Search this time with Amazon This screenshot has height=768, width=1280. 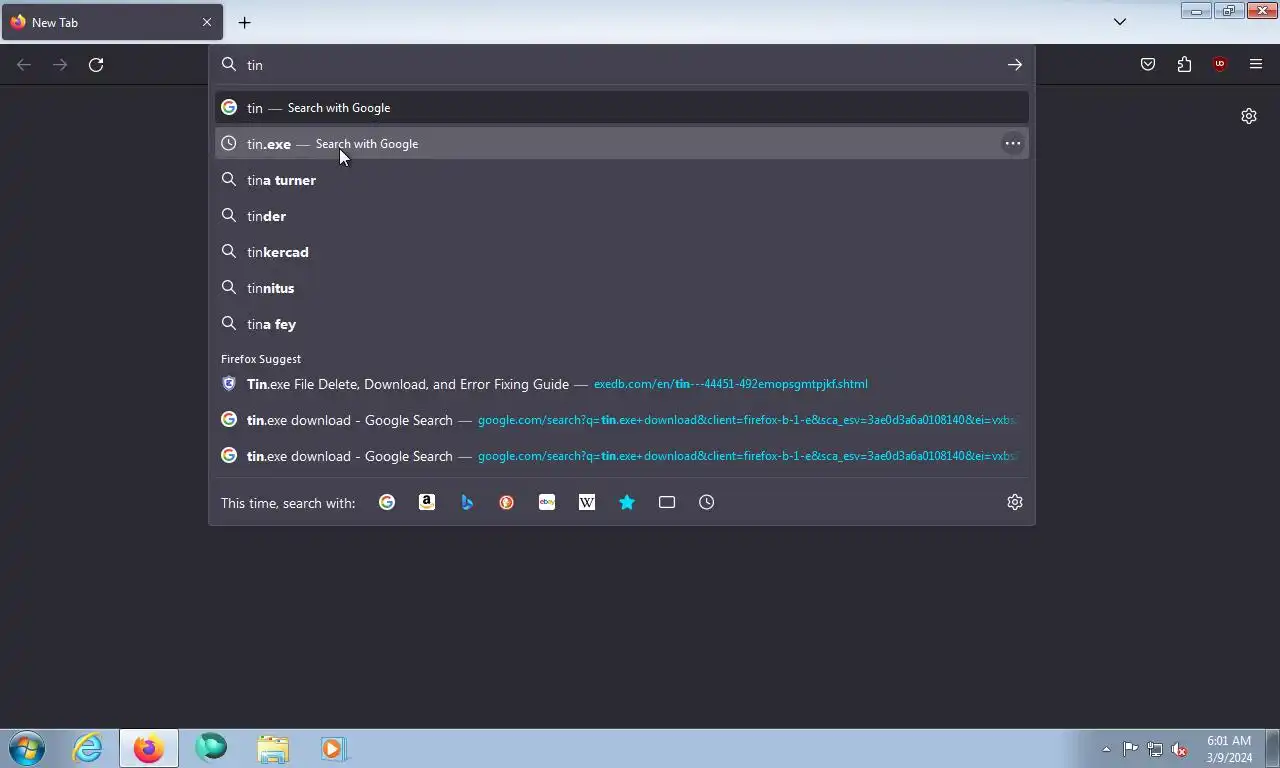coord(427,502)
